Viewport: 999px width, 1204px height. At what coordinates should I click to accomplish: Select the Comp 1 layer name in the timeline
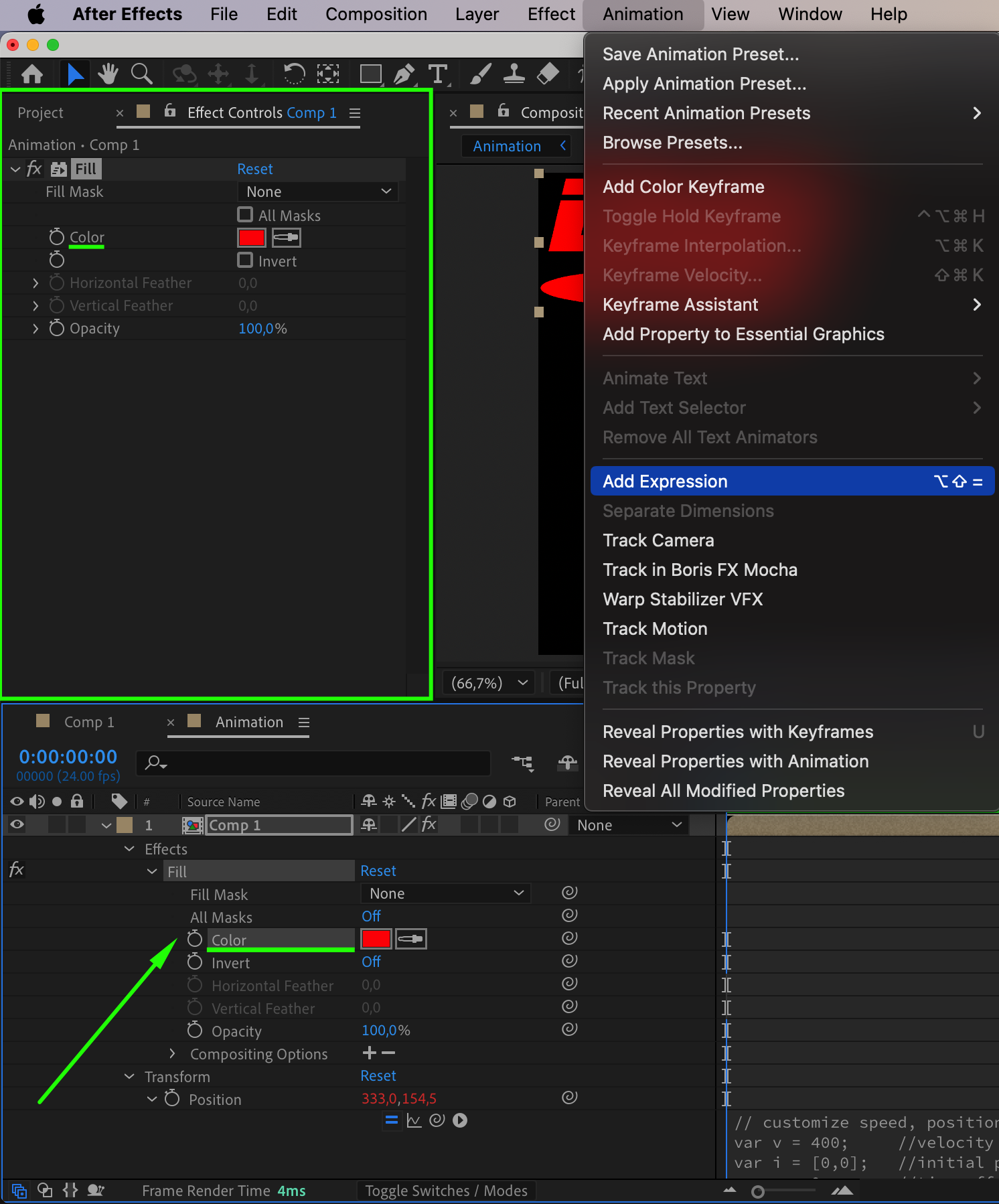click(280, 825)
